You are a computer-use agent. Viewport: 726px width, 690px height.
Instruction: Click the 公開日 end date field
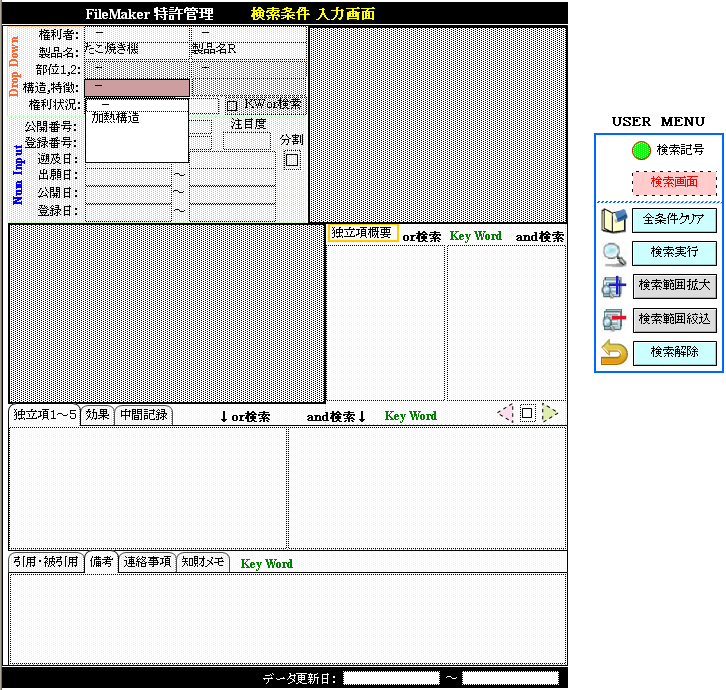pyautogui.click(x=232, y=194)
